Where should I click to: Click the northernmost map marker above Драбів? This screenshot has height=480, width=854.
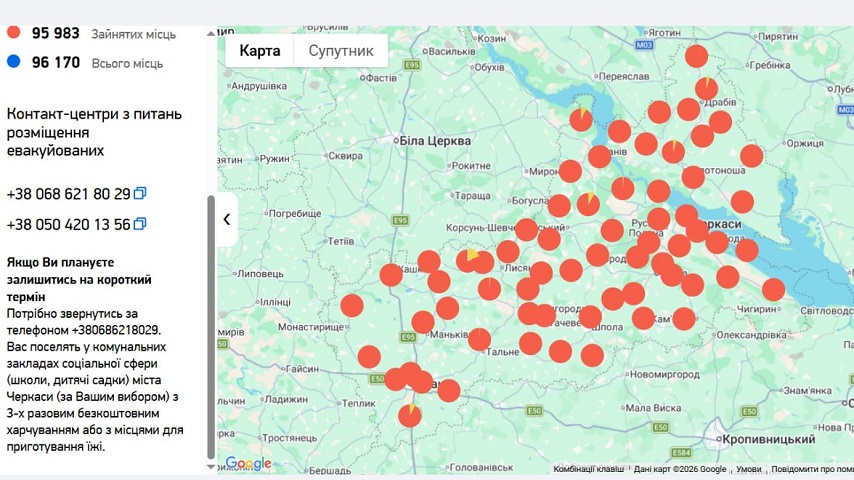(697, 56)
